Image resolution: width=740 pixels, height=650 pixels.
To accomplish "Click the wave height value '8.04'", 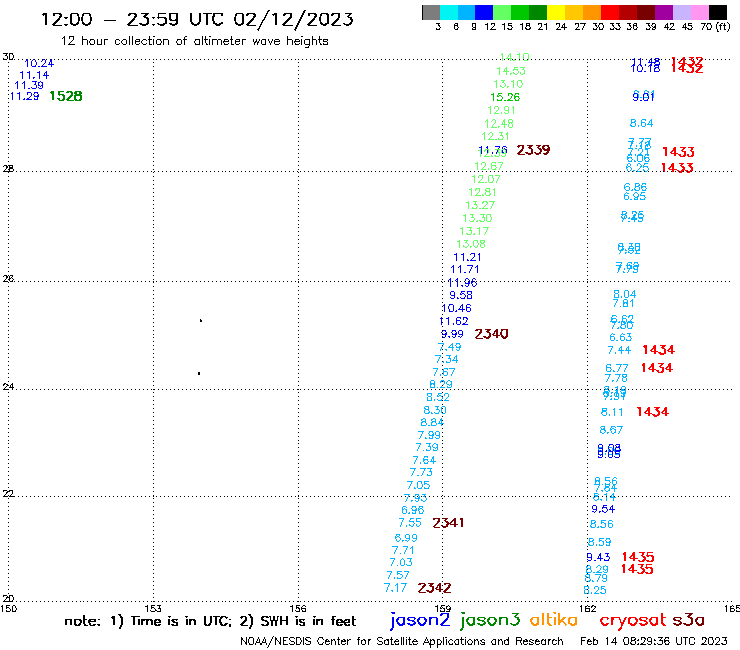I will coord(624,295).
